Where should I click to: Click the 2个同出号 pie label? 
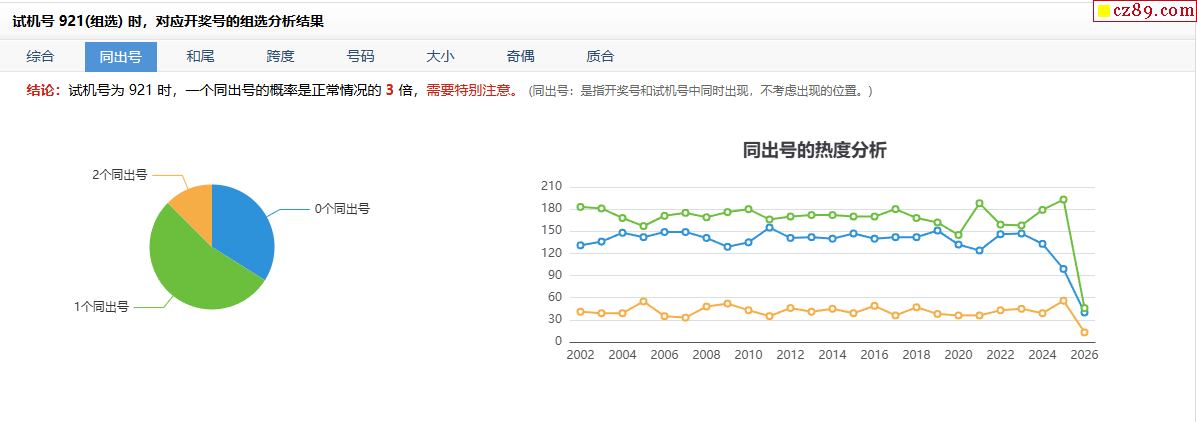click(x=120, y=175)
